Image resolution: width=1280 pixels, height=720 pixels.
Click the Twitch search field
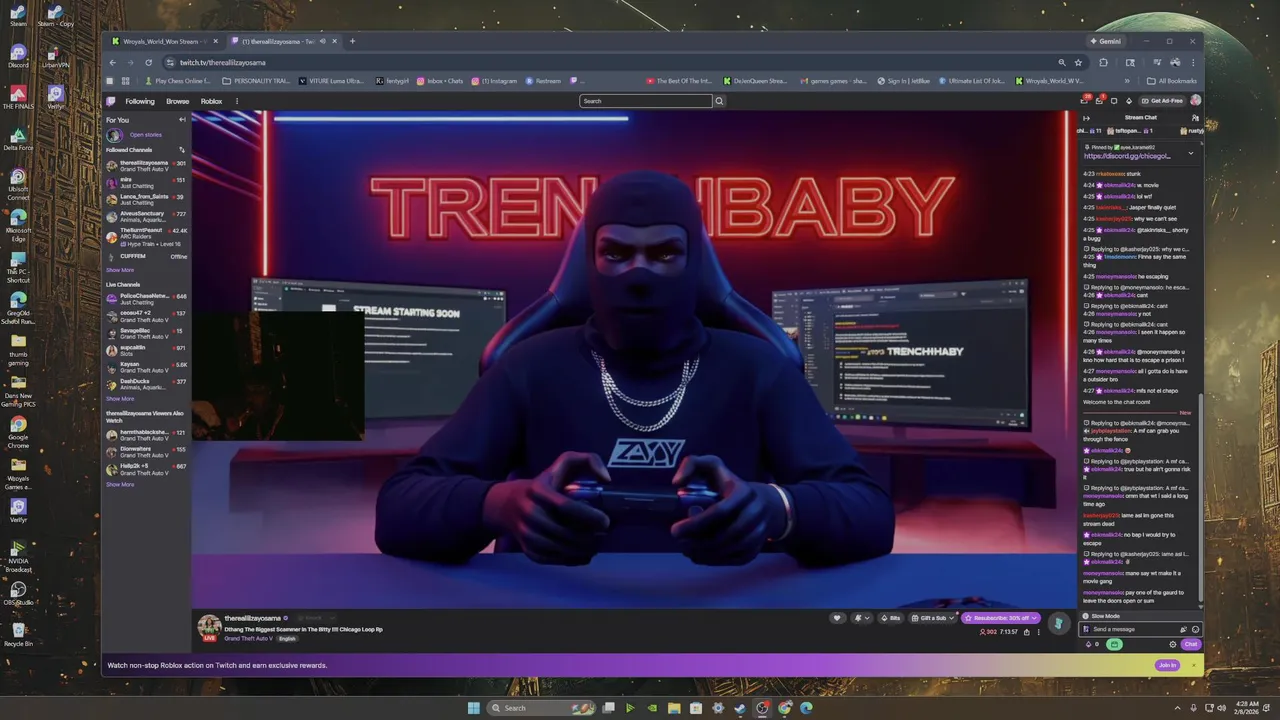[x=646, y=101]
